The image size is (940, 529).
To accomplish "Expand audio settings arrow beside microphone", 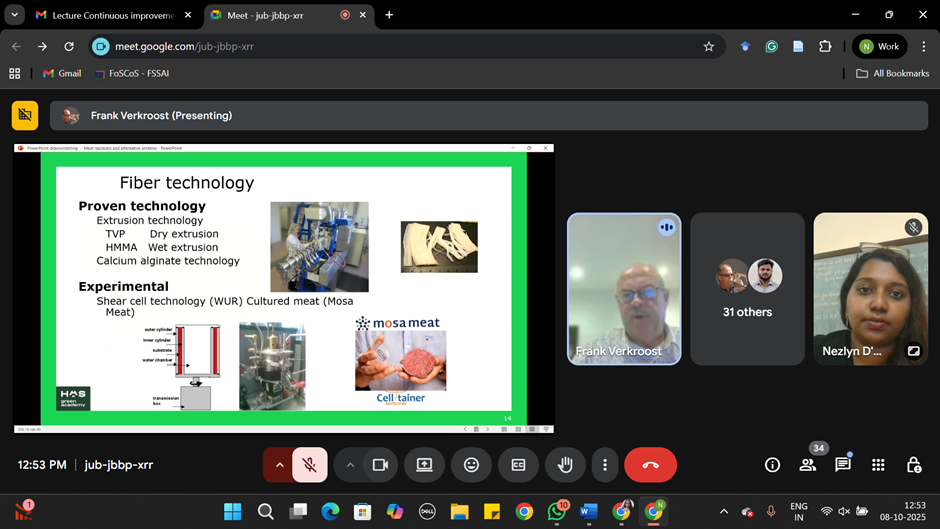I will (x=279, y=465).
